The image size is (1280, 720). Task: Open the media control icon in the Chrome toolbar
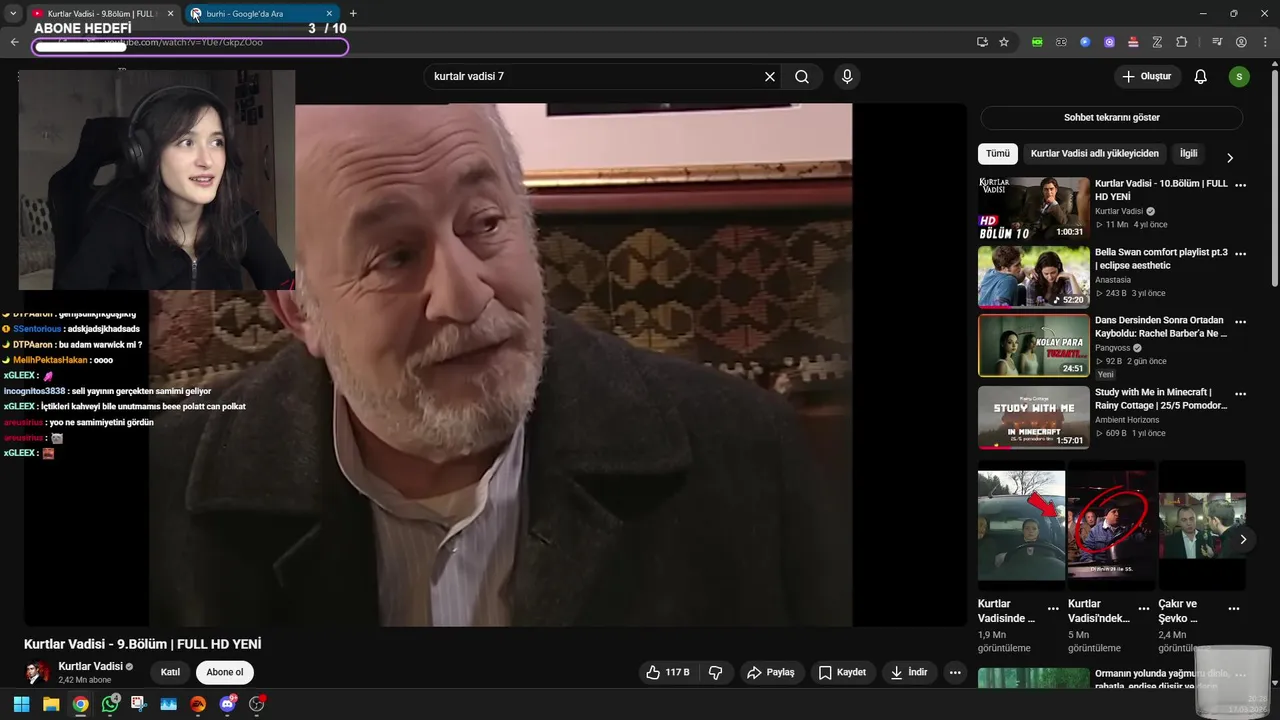1217,42
